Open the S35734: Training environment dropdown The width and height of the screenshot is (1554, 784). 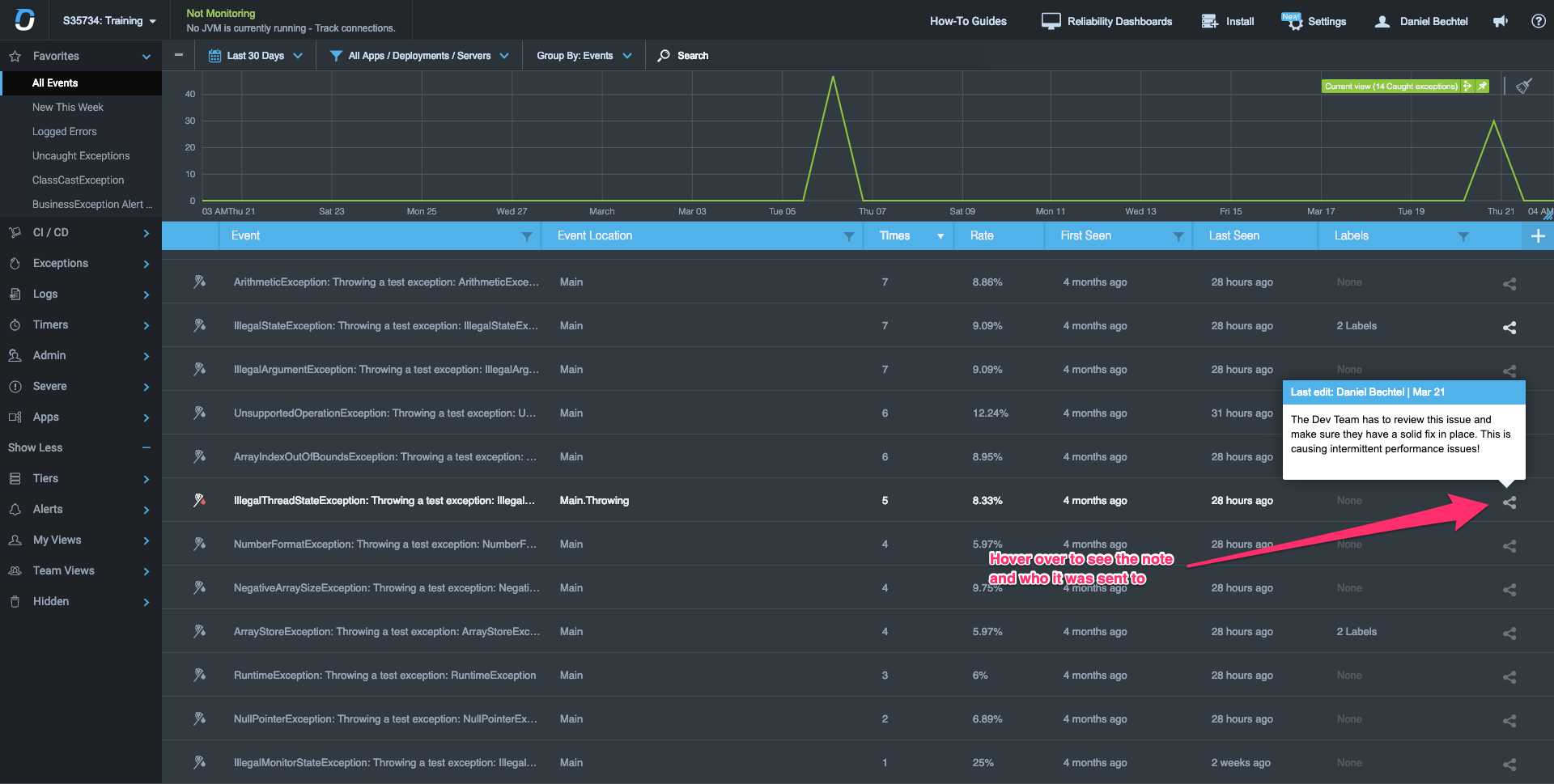coord(109,21)
